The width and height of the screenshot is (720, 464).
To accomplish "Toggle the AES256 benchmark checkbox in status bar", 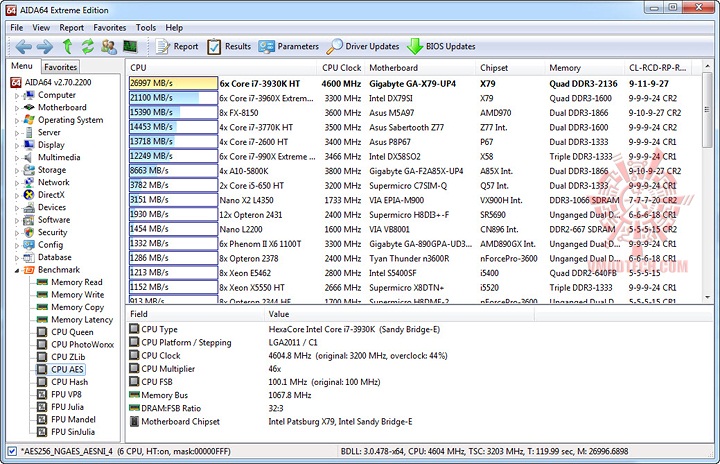I will (12, 451).
